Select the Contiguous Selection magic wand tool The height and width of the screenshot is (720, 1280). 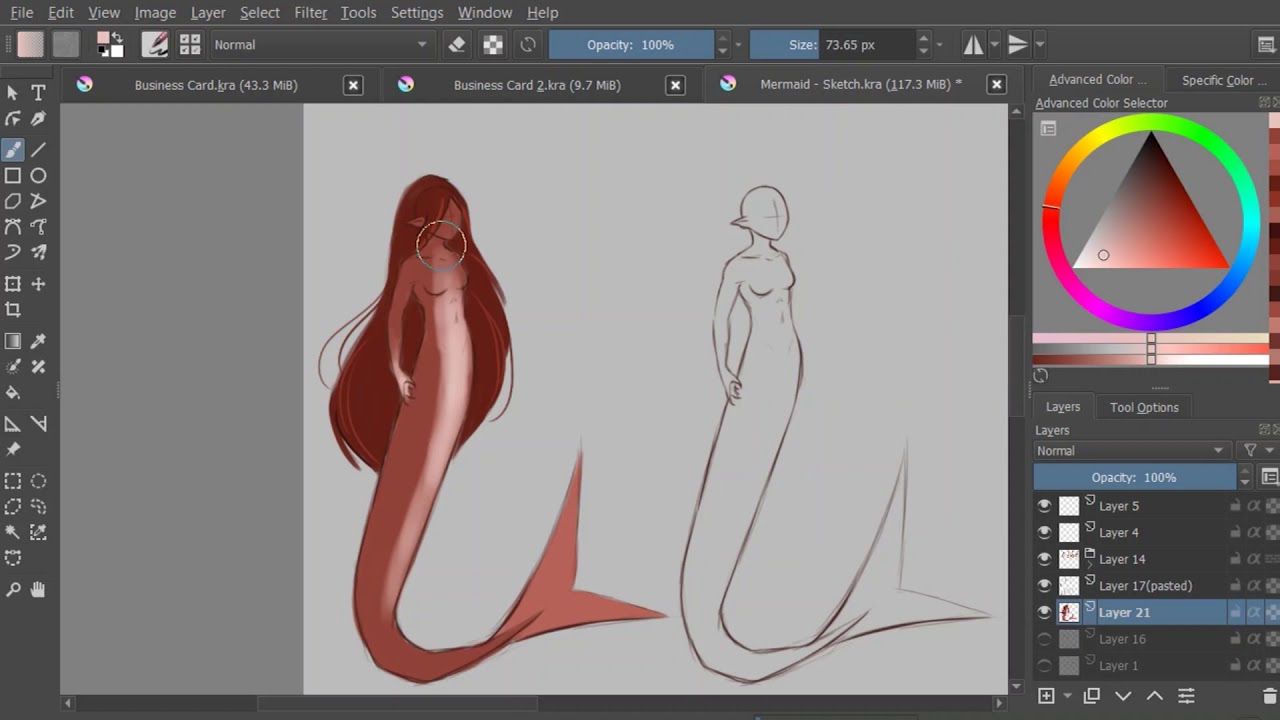coord(13,533)
